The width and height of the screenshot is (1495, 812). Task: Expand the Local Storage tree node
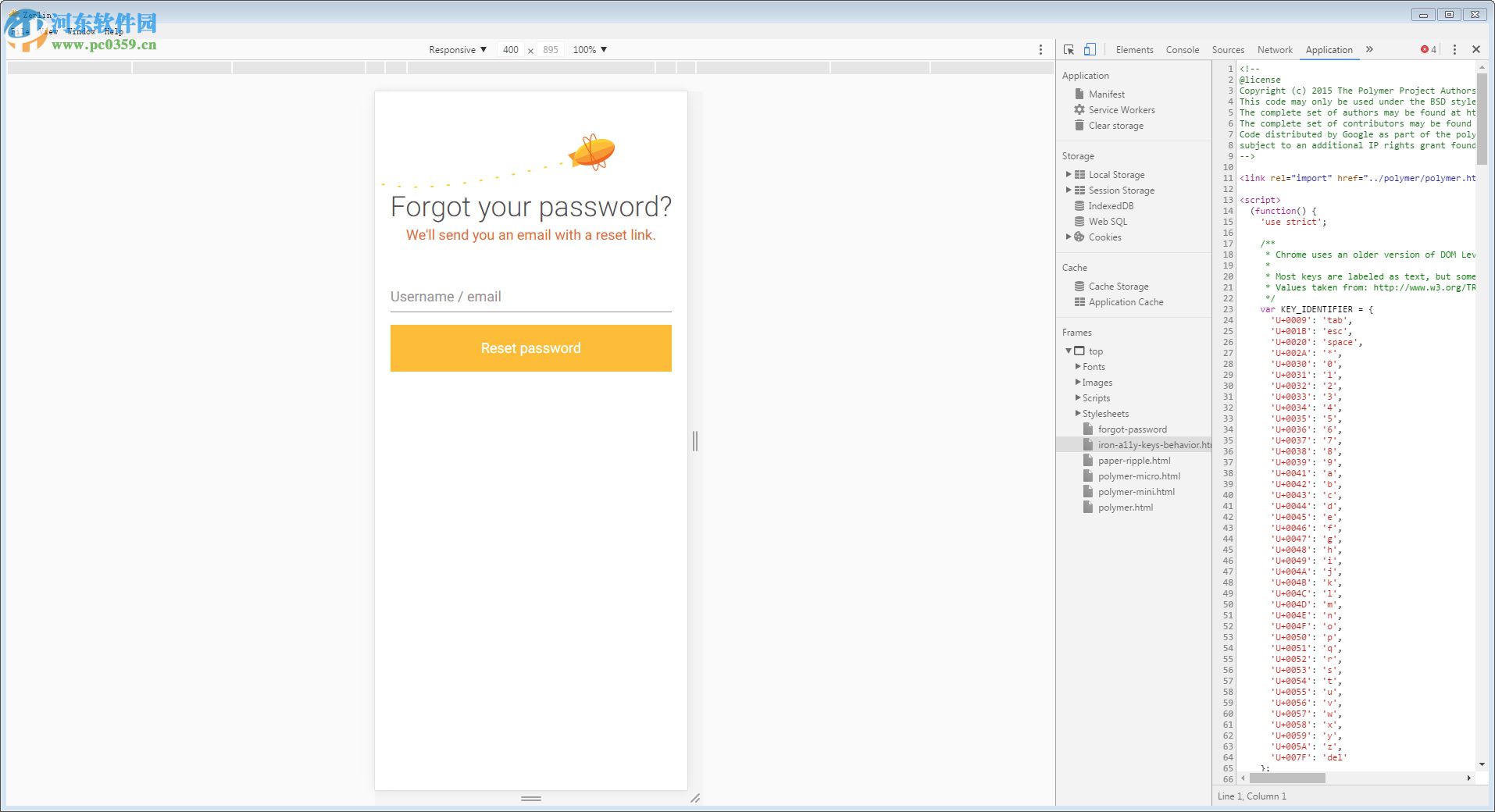pyautogui.click(x=1069, y=174)
